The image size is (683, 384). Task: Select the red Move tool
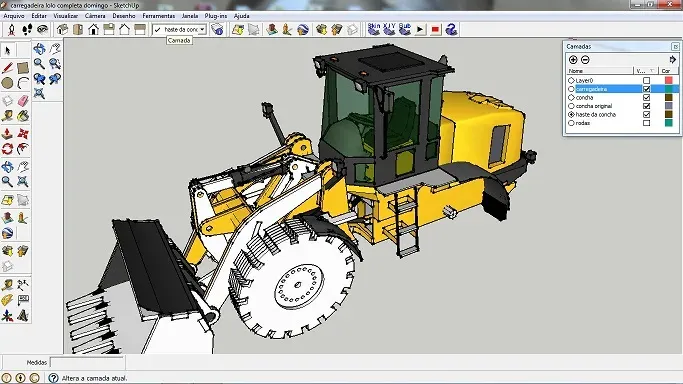coord(23,134)
